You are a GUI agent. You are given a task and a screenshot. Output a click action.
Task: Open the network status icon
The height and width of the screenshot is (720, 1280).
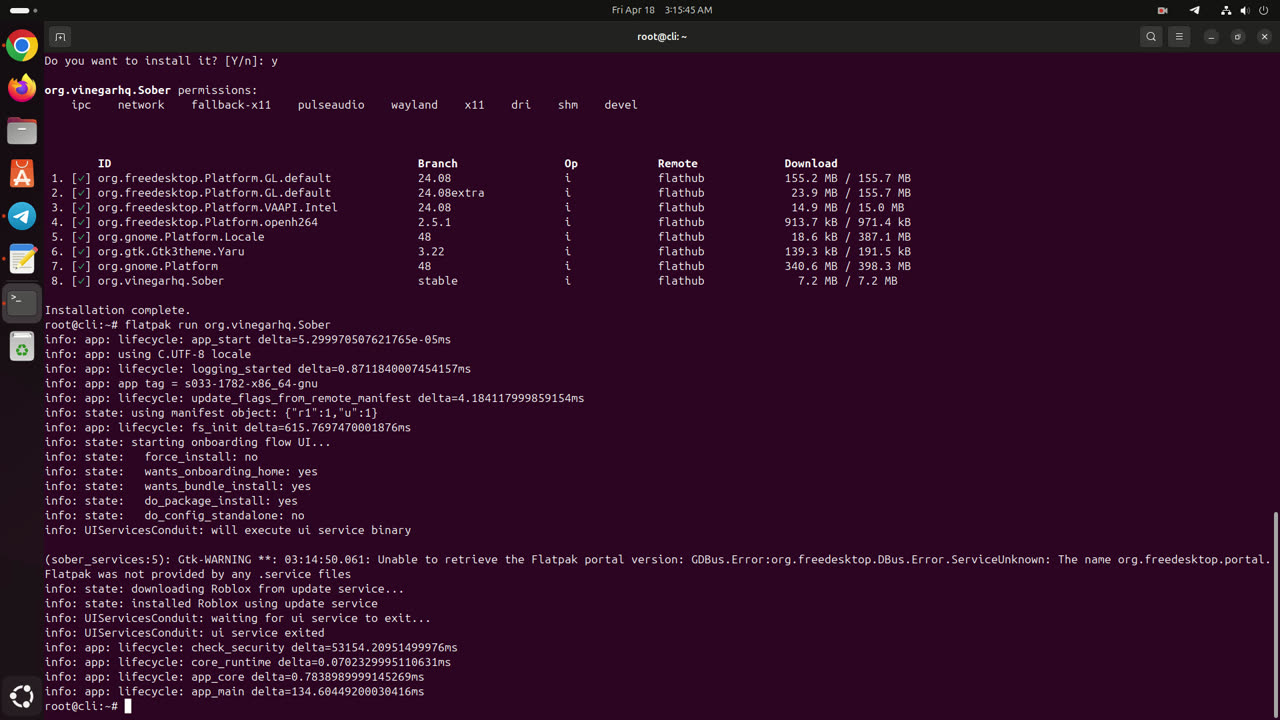1226,10
